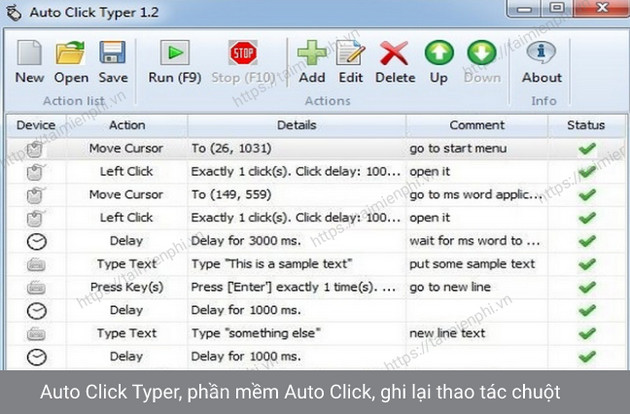Screen dimensions: 630x414
Task: Click clock icon in 'Delay for 3000 ms.' row
Action: tap(36, 242)
